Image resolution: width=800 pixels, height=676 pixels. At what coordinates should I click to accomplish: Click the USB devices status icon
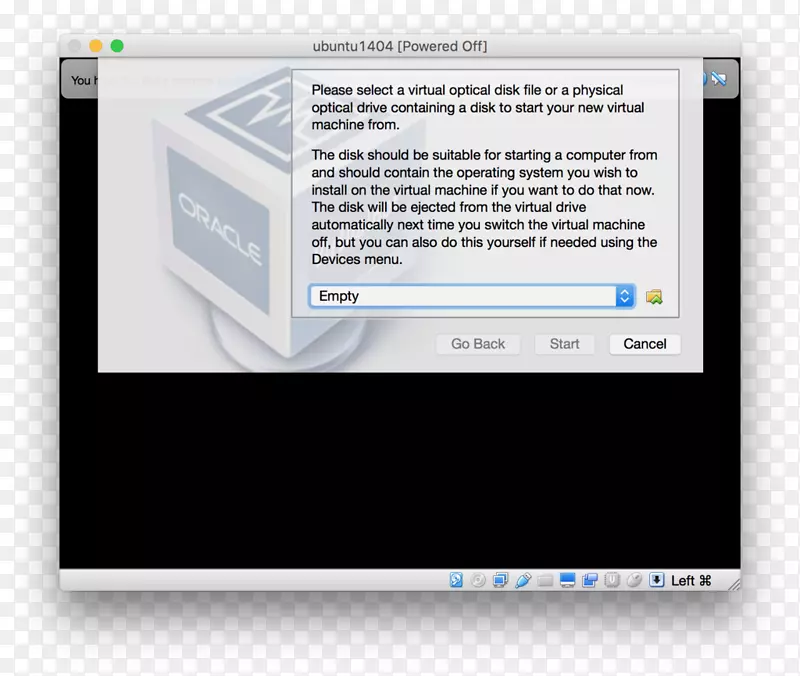pos(522,579)
